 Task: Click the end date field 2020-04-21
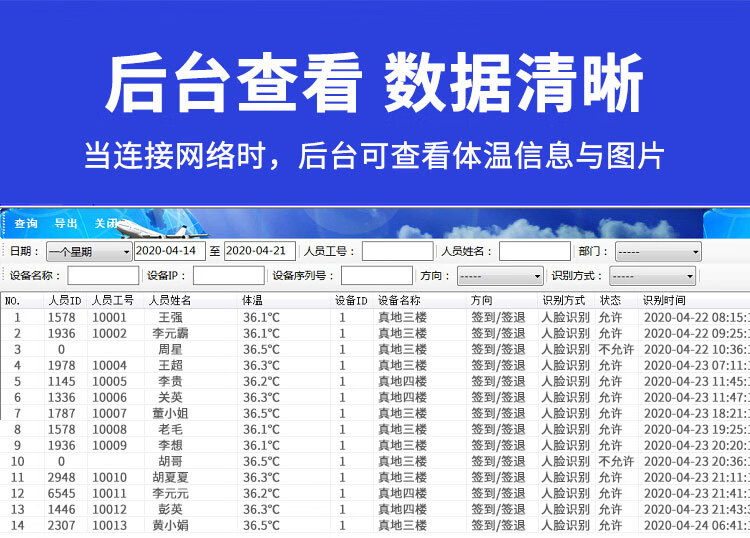tap(259, 251)
